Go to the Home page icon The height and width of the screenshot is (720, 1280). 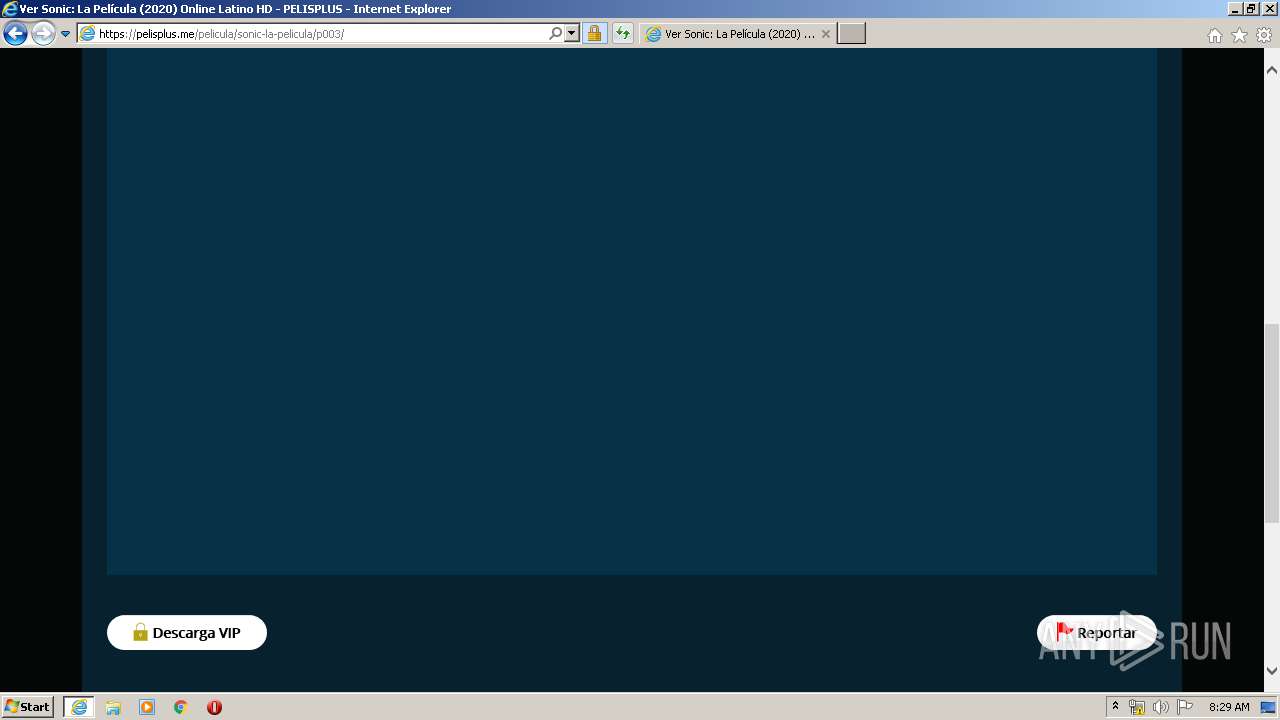coord(1215,35)
